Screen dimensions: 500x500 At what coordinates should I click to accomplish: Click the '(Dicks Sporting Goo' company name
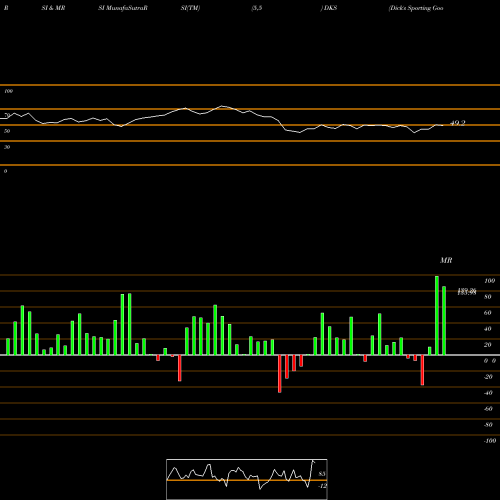pyautogui.click(x=416, y=8)
